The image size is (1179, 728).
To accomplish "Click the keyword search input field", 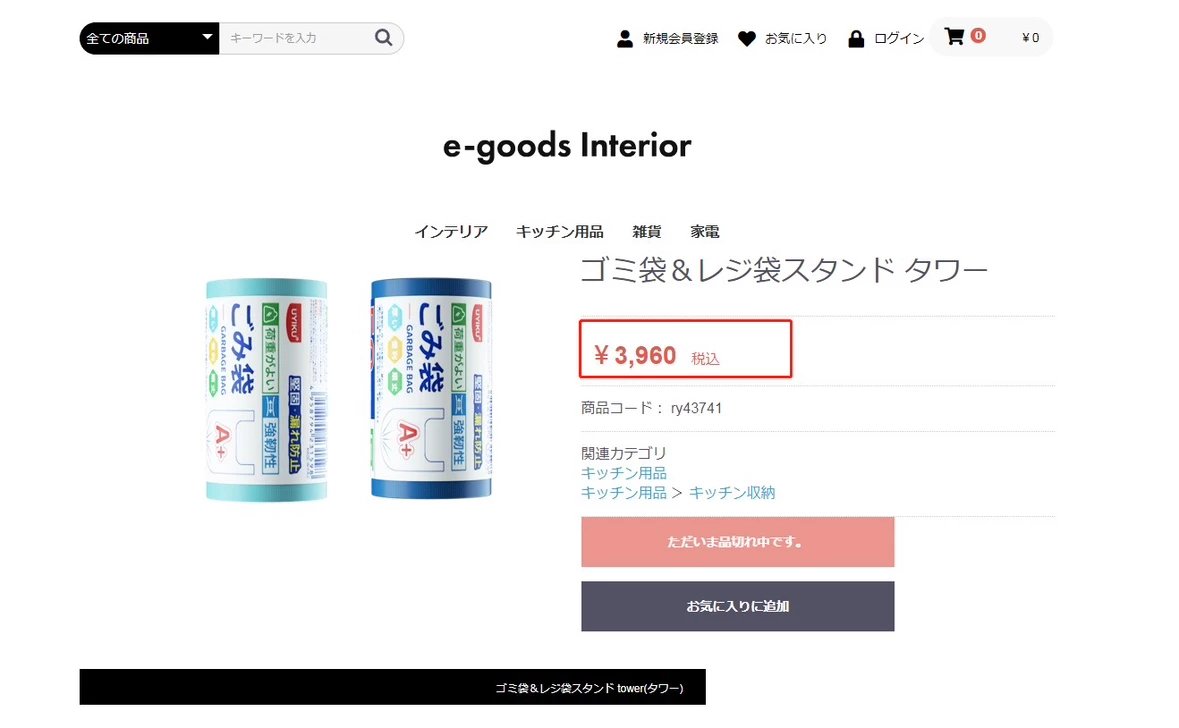I will coord(293,38).
